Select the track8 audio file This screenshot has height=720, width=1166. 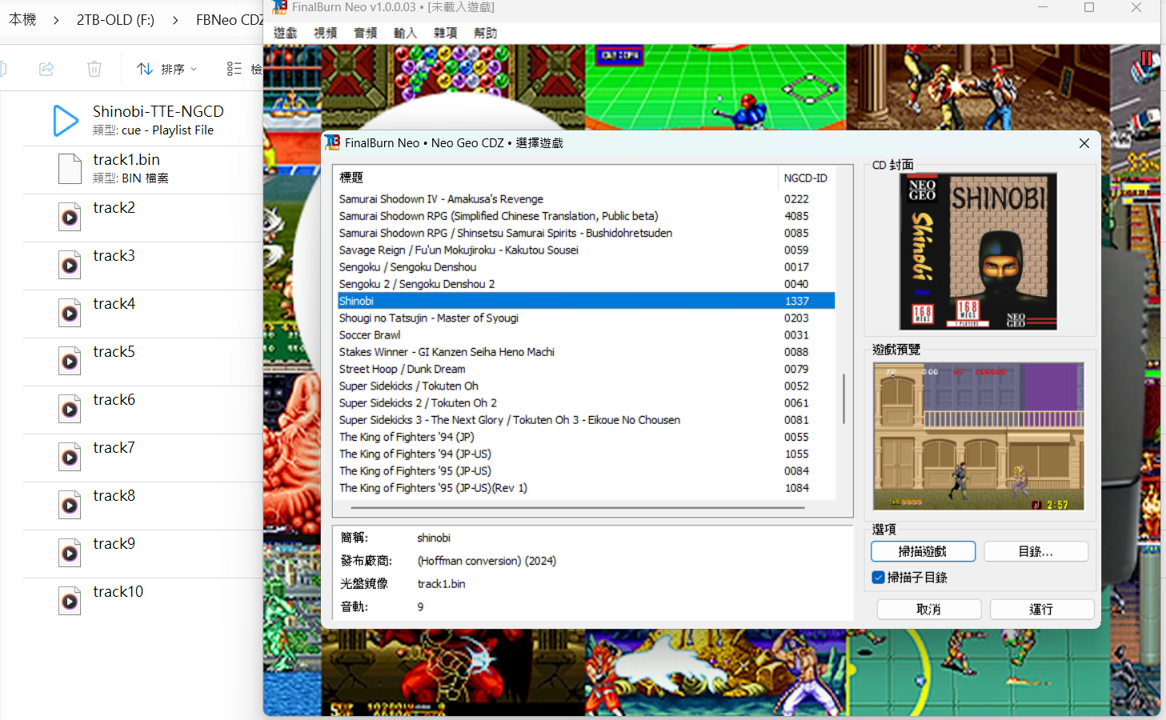click(143, 504)
